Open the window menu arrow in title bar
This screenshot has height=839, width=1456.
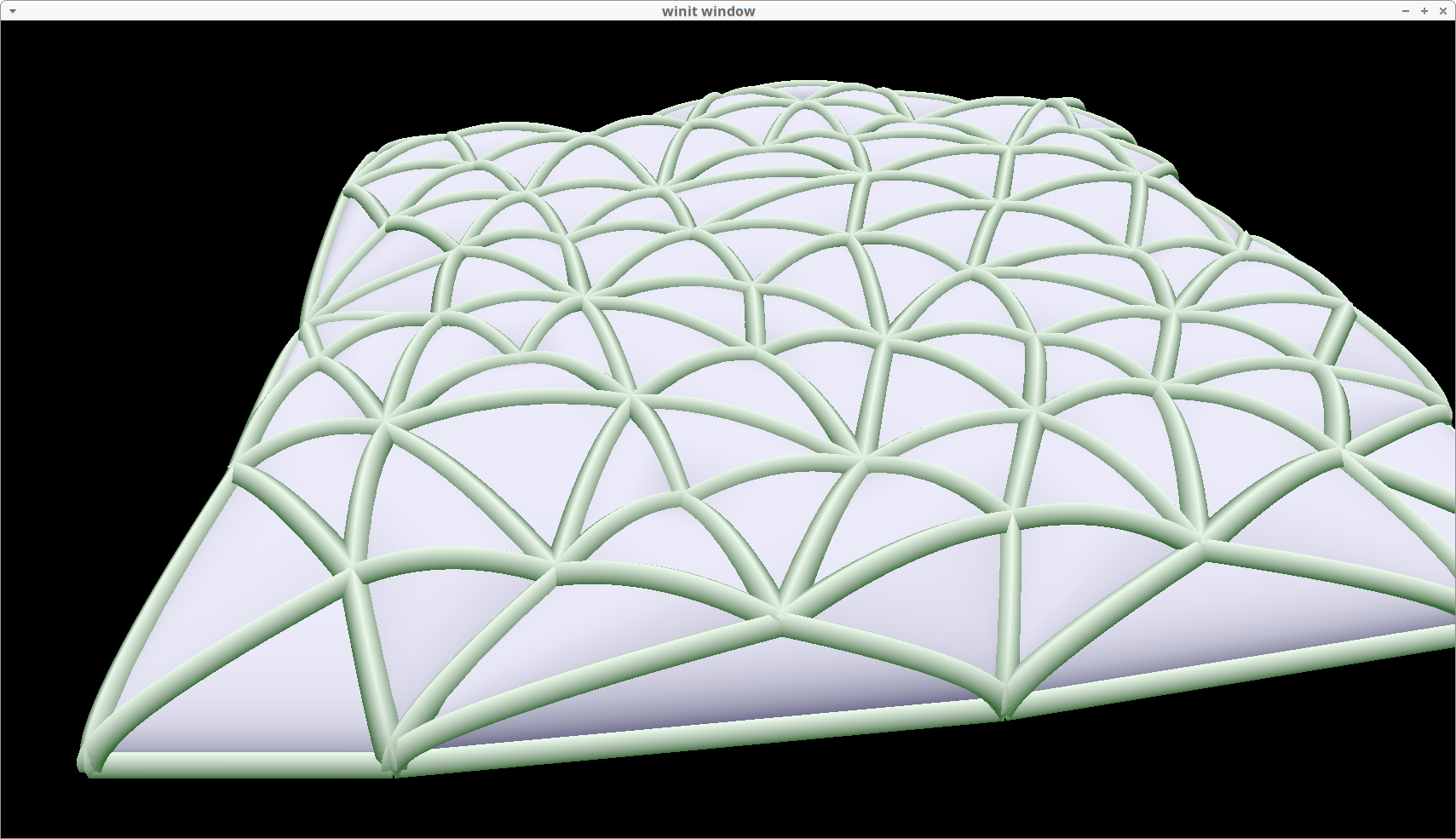[x=12, y=11]
